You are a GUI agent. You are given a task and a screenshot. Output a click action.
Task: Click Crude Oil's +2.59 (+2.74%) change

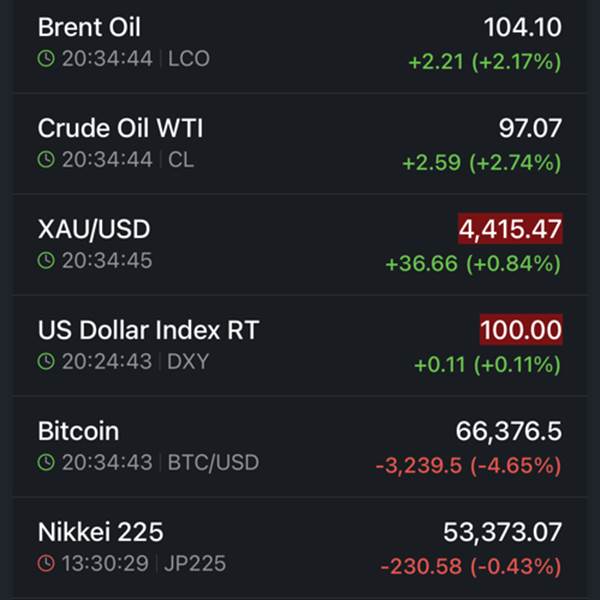[x=481, y=162]
